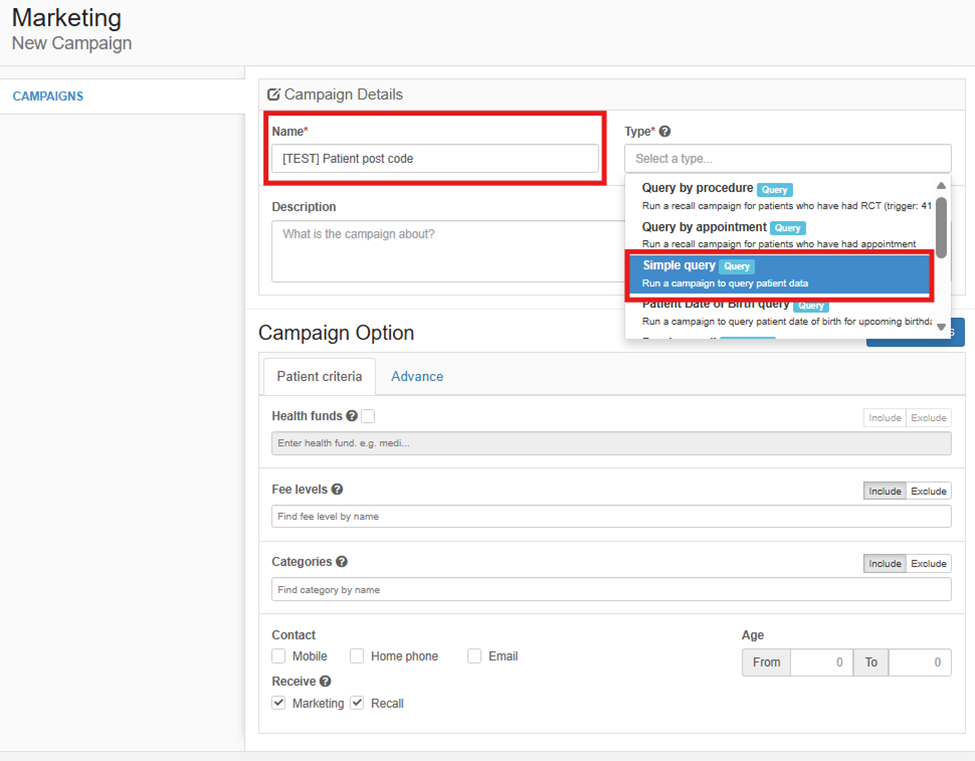Click the Receive help icon

pos(325,681)
